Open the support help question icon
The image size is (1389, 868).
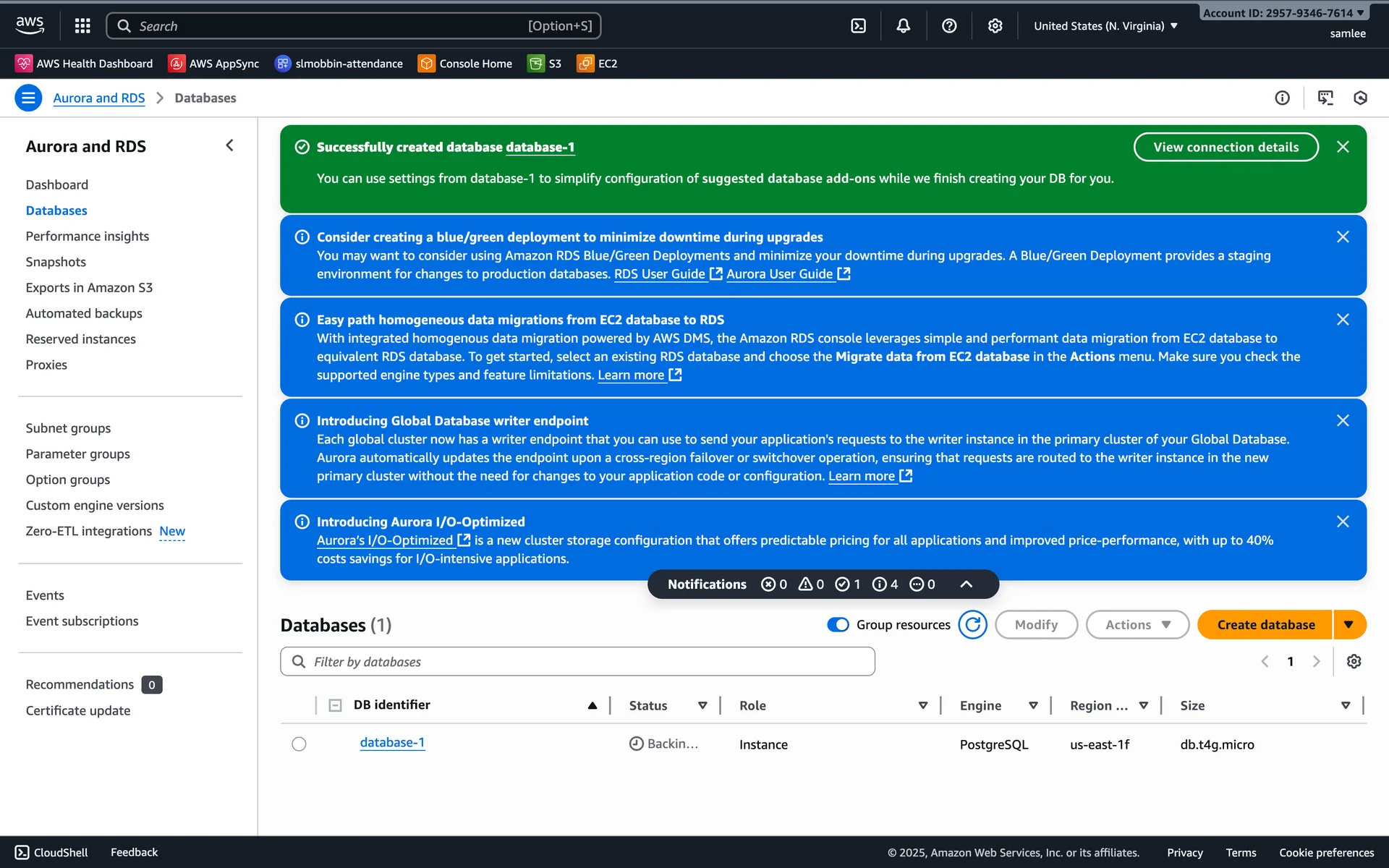coord(949,26)
